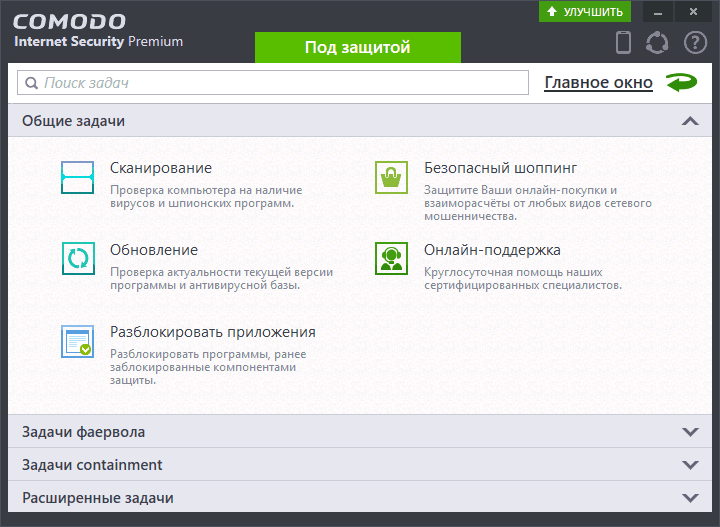This screenshot has width=720, height=527.
Task: Click the Internet Security Premium title text
Action: coord(98,41)
